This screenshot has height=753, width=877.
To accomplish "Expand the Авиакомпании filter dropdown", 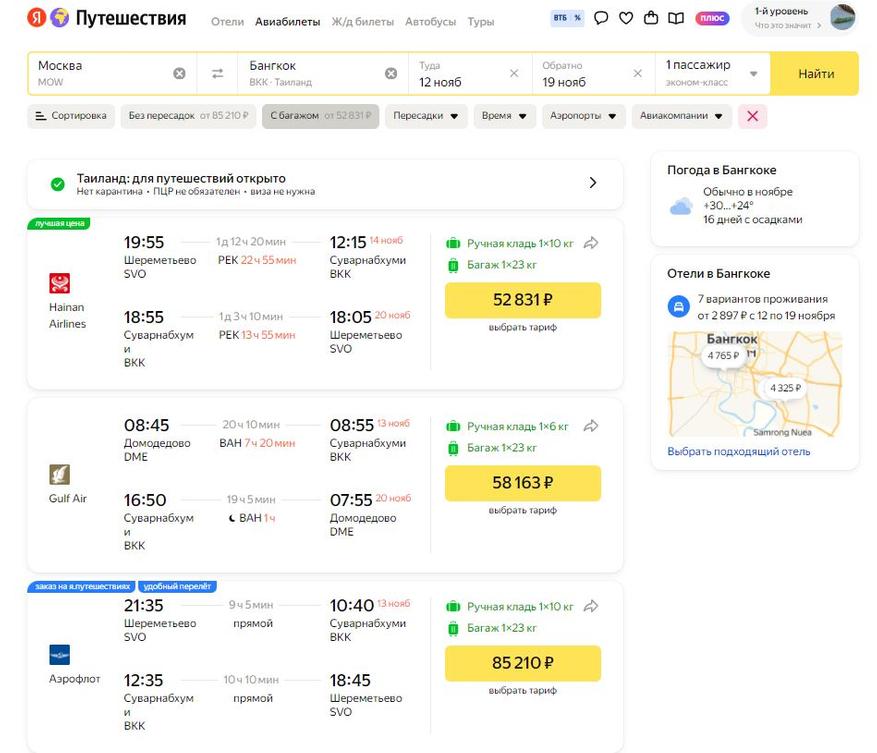I will click(x=682, y=116).
